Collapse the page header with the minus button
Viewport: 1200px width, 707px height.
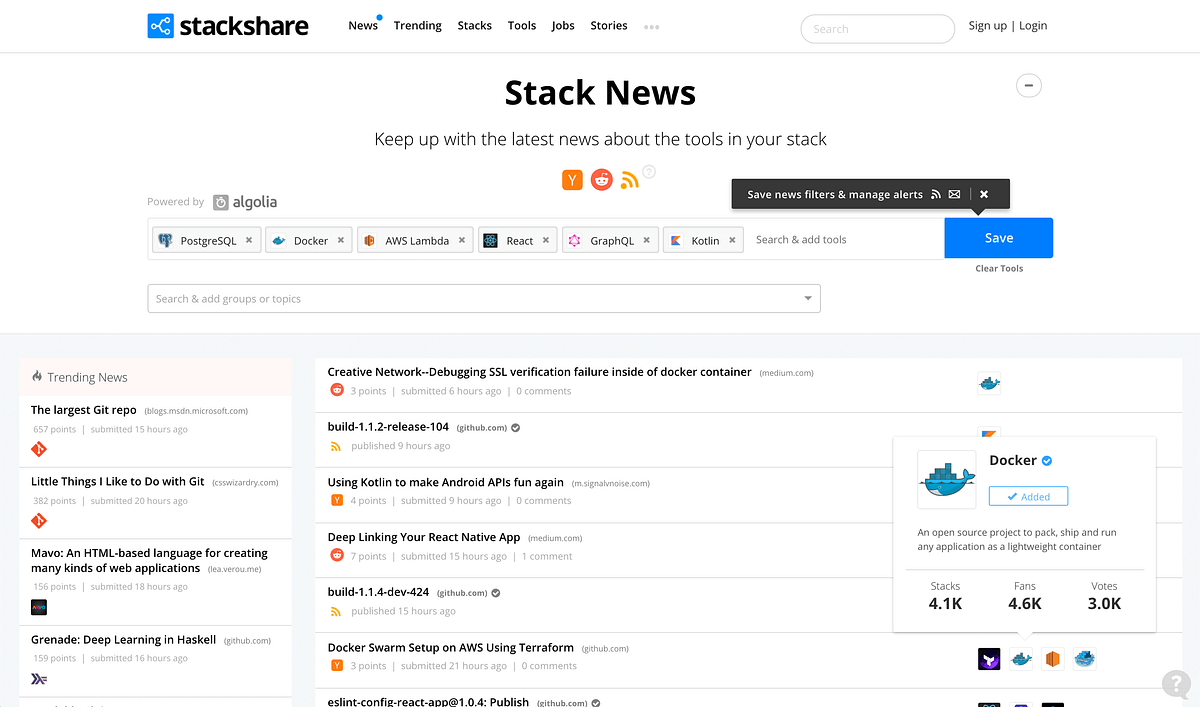click(x=1029, y=85)
